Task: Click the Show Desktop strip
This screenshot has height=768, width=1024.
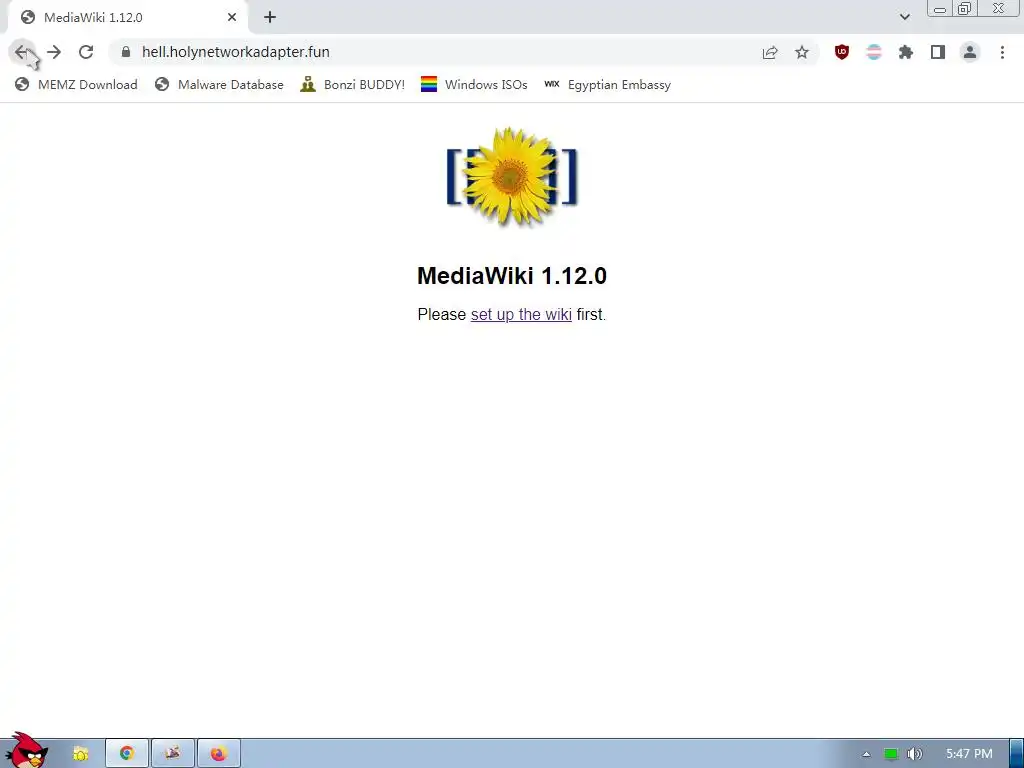Action: [x=1017, y=754]
